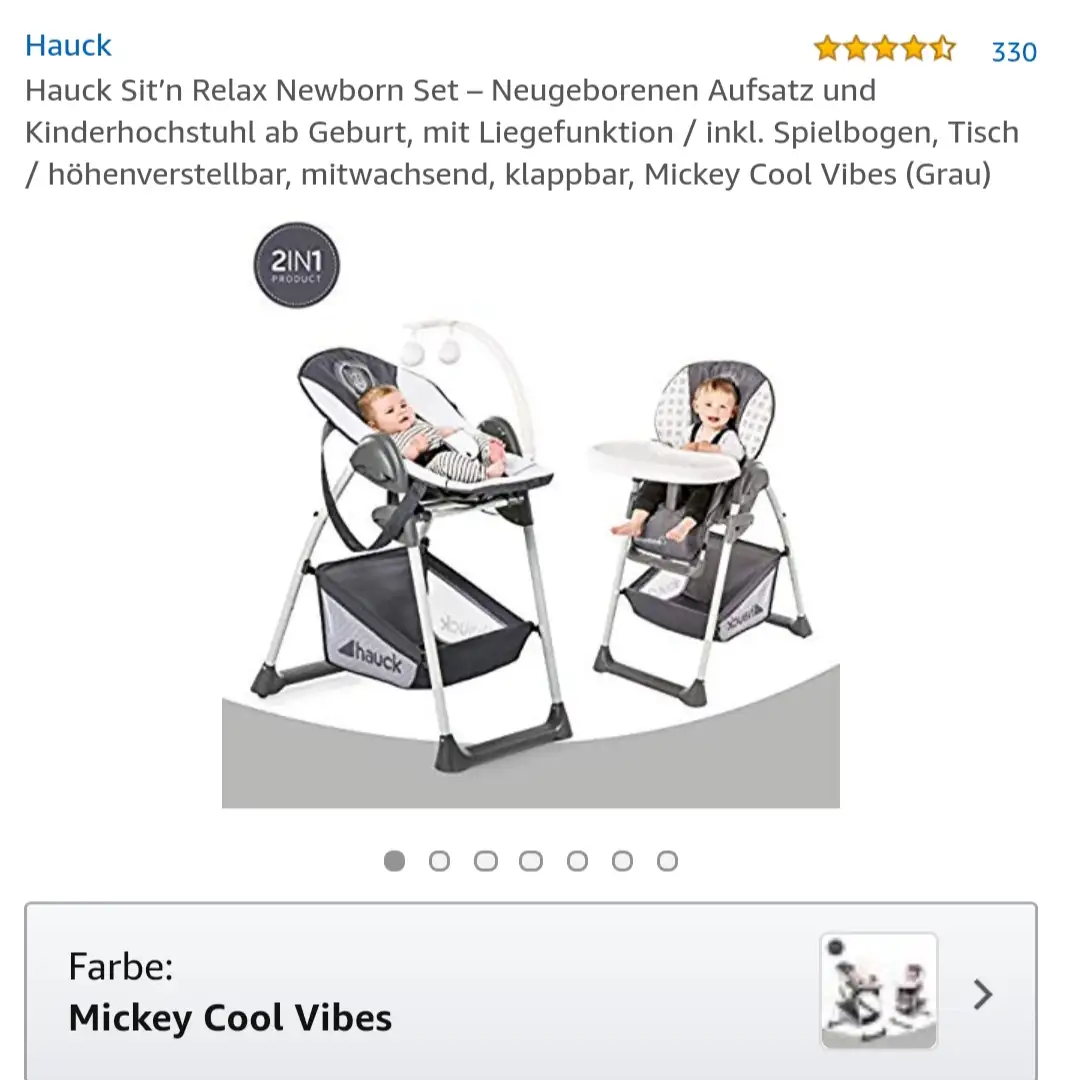Go to the second carousel image dot

pos(439,860)
